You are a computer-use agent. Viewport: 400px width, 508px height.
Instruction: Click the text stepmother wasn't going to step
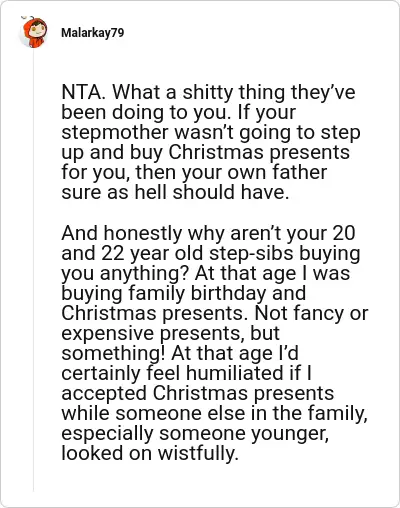[x=211, y=132]
